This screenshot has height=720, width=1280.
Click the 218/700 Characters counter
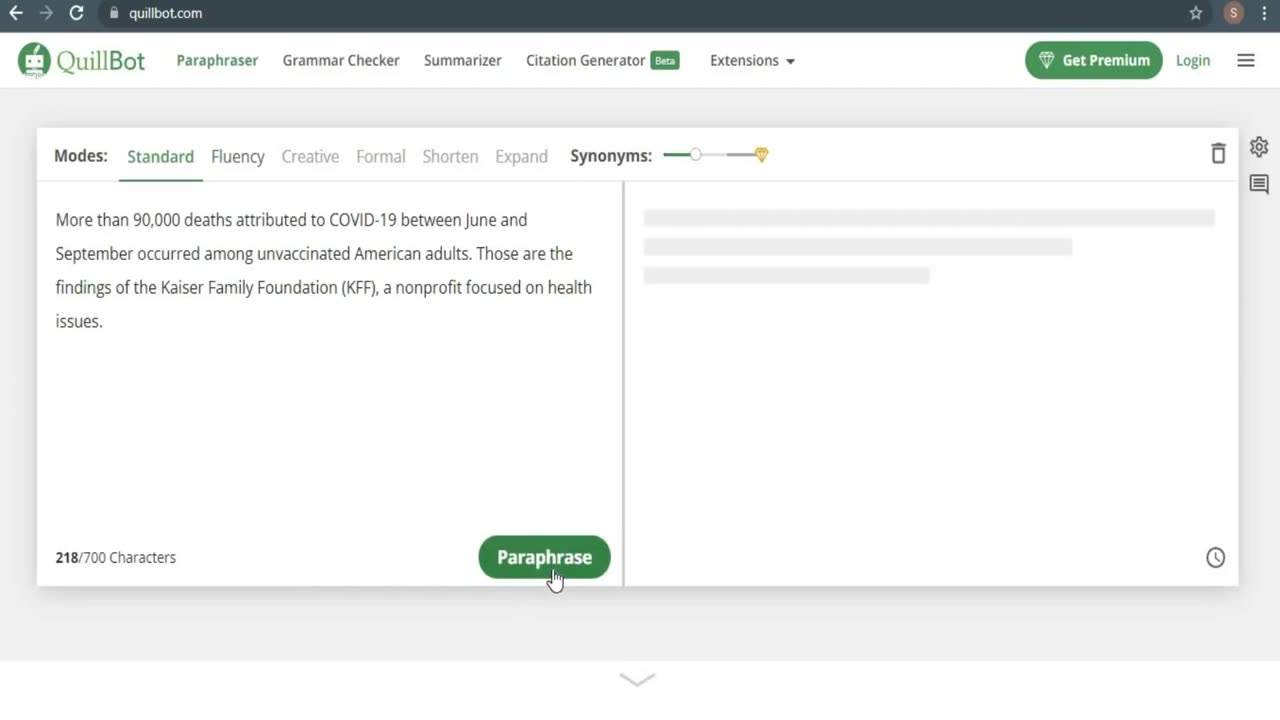pyautogui.click(x=116, y=557)
